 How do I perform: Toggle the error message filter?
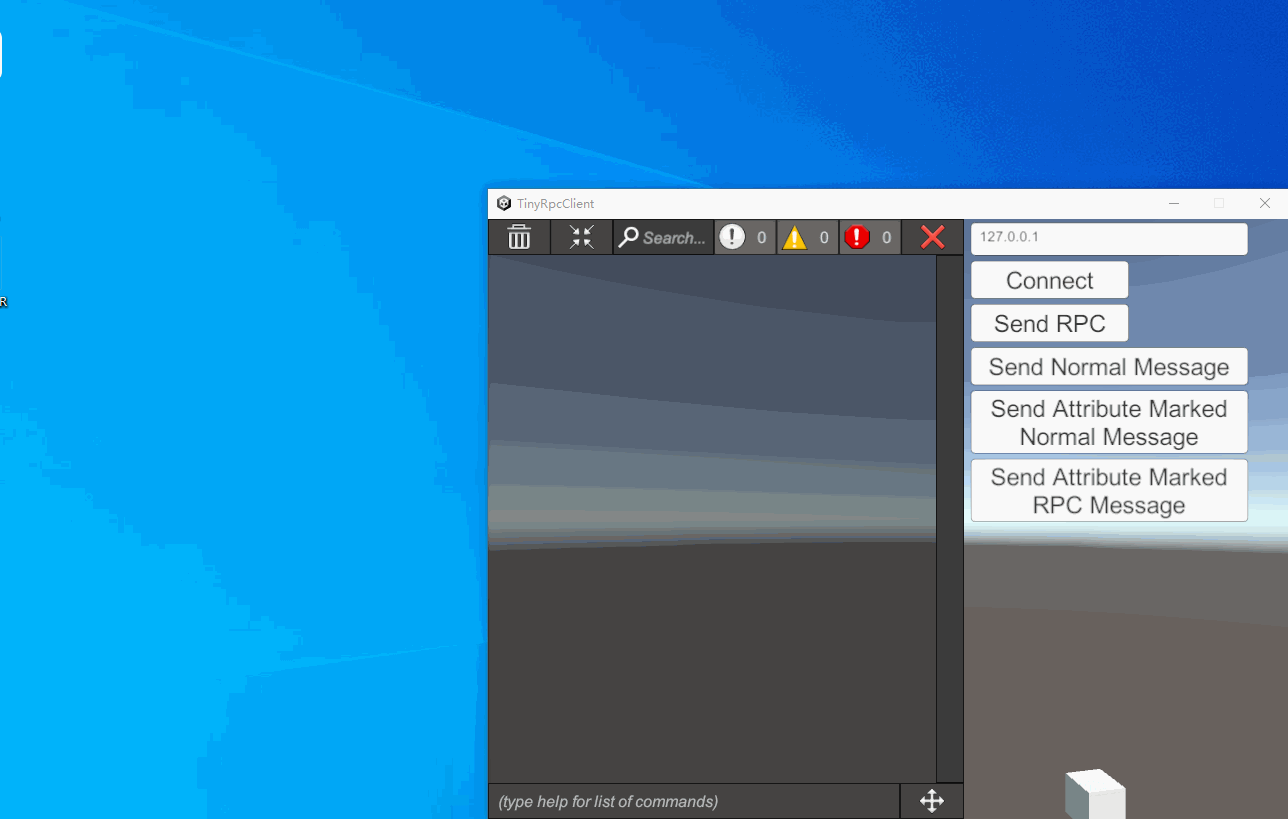coord(869,237)
